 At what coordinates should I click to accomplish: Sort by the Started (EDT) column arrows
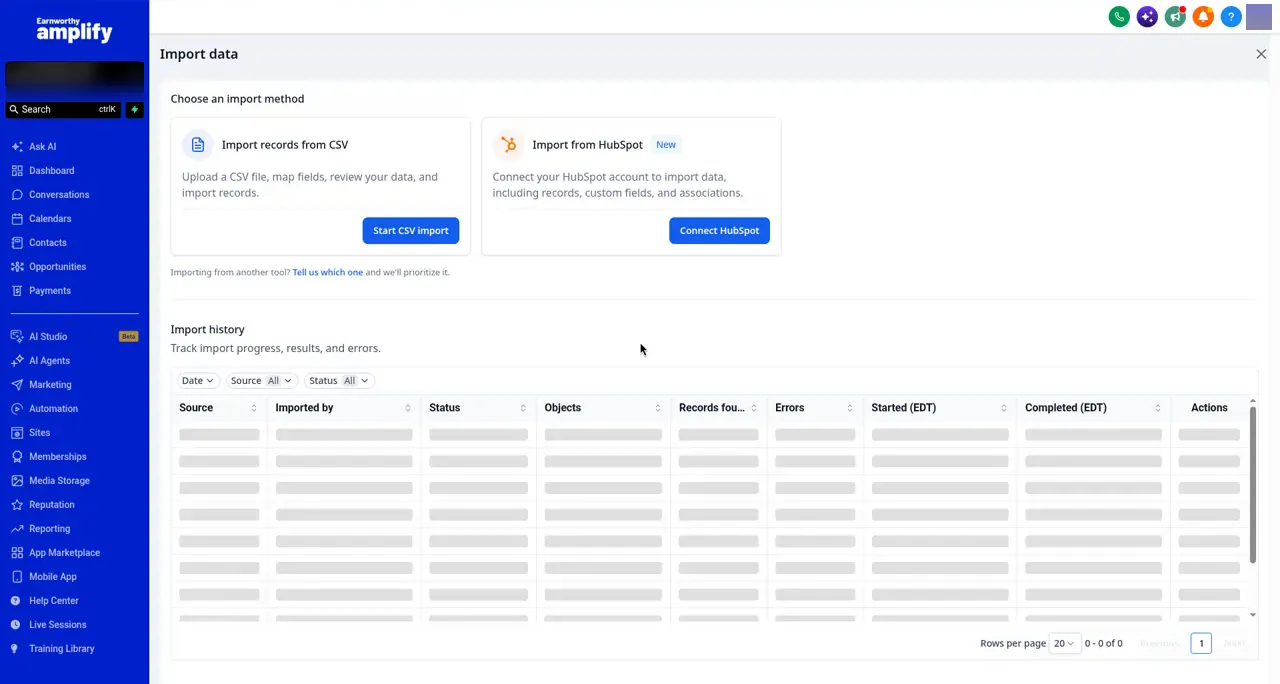(x=1003, y=408)
